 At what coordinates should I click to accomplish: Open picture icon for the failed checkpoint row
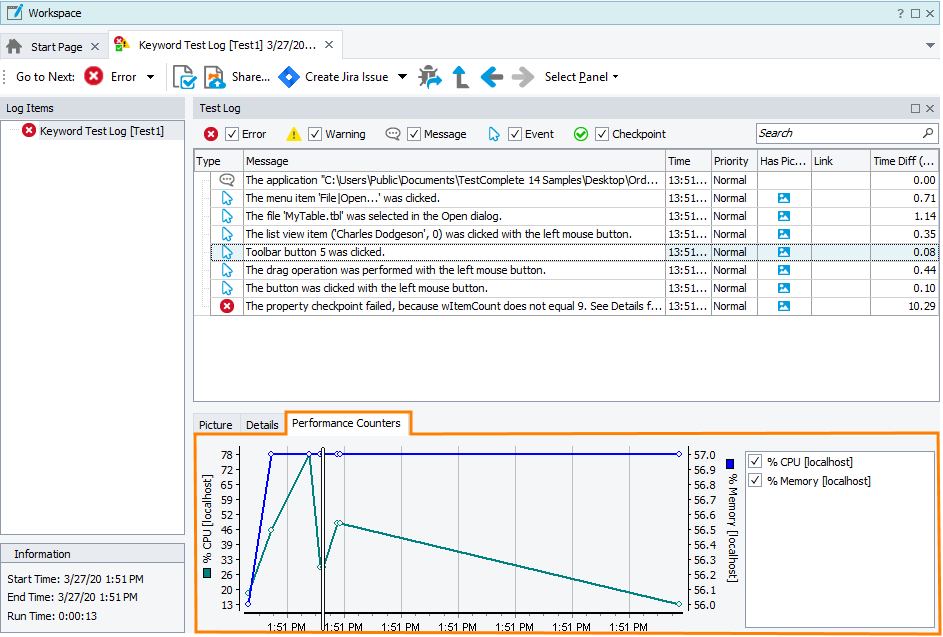pos(784,306)
